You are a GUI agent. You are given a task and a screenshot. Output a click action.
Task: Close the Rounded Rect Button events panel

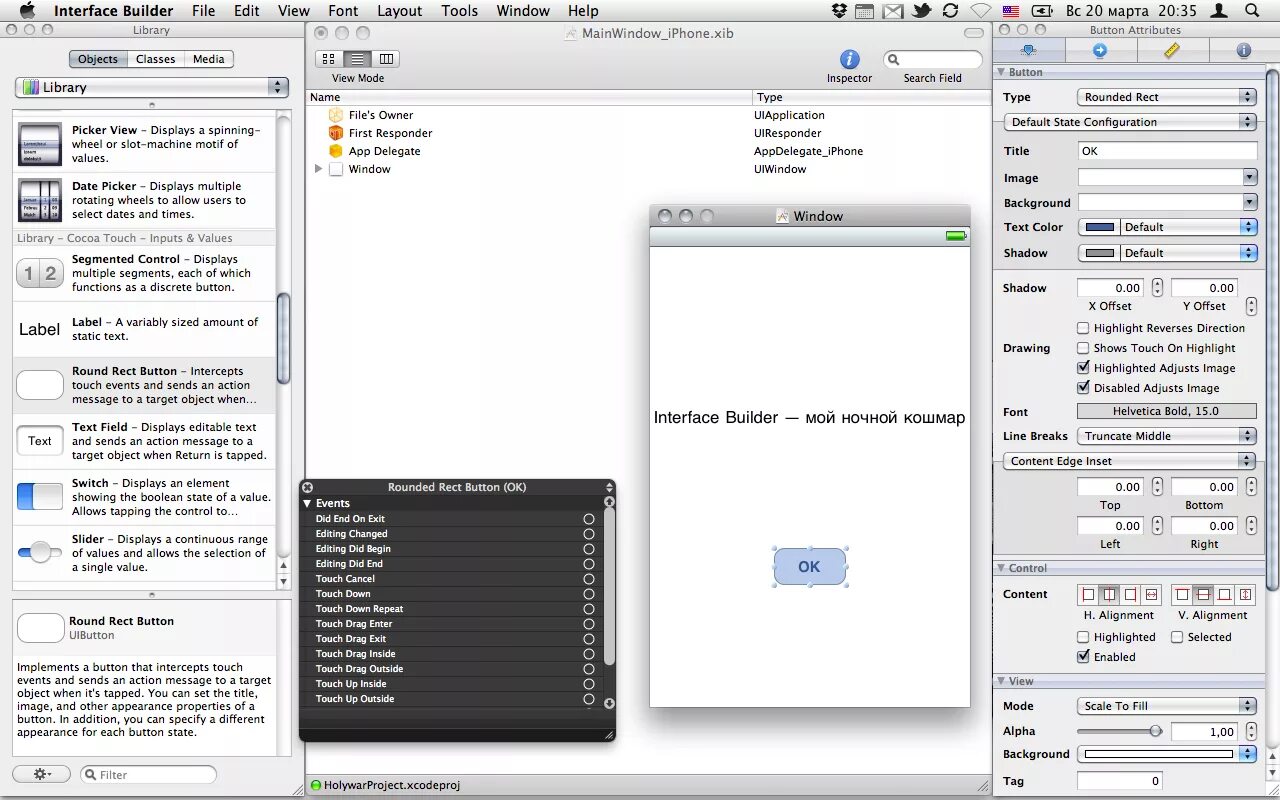308,487
